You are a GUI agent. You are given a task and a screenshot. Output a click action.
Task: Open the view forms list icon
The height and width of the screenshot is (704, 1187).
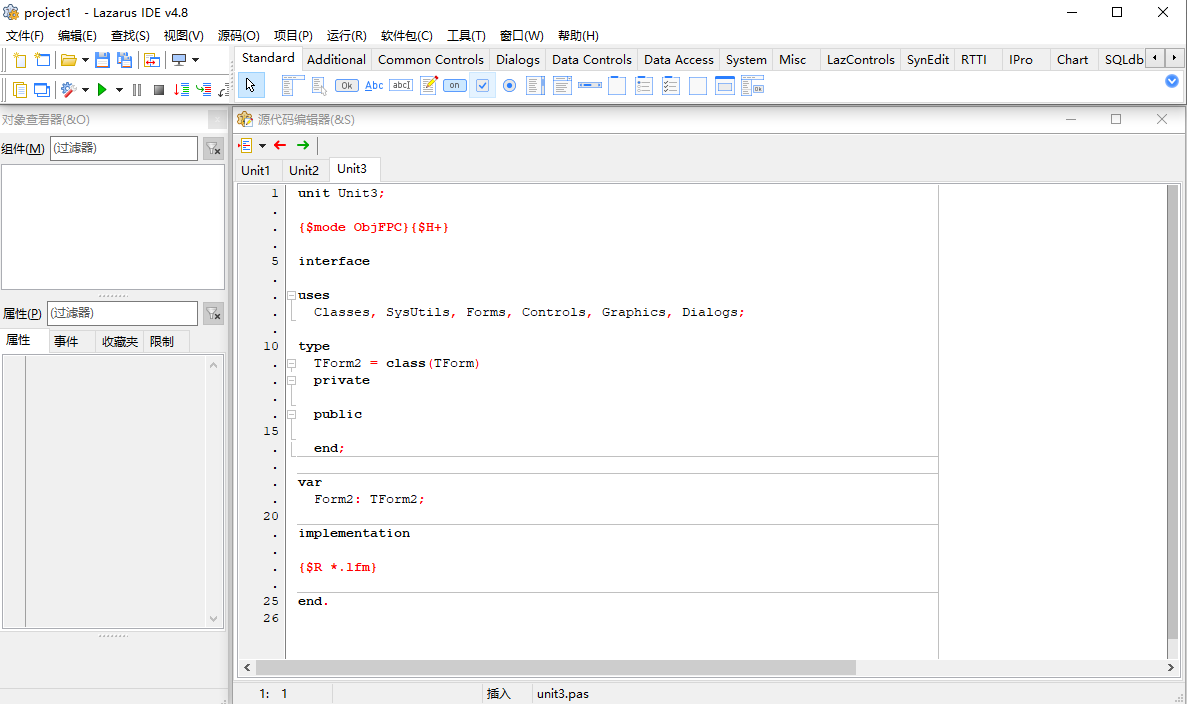click(42, 90)
